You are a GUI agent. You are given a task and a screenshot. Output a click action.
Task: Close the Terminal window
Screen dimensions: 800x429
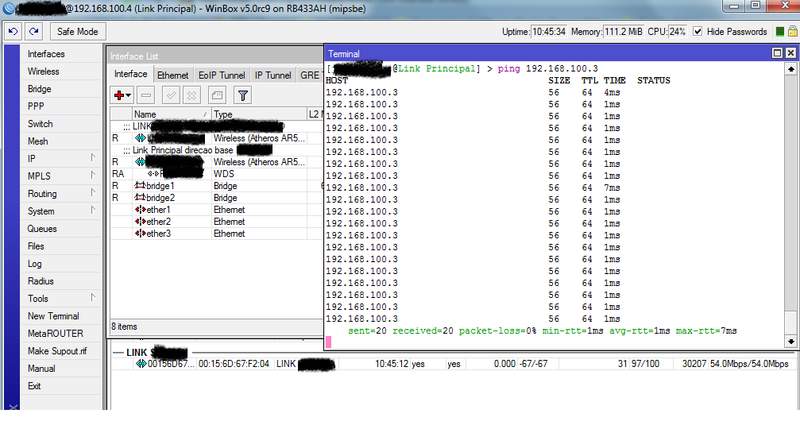coord(790,53)
